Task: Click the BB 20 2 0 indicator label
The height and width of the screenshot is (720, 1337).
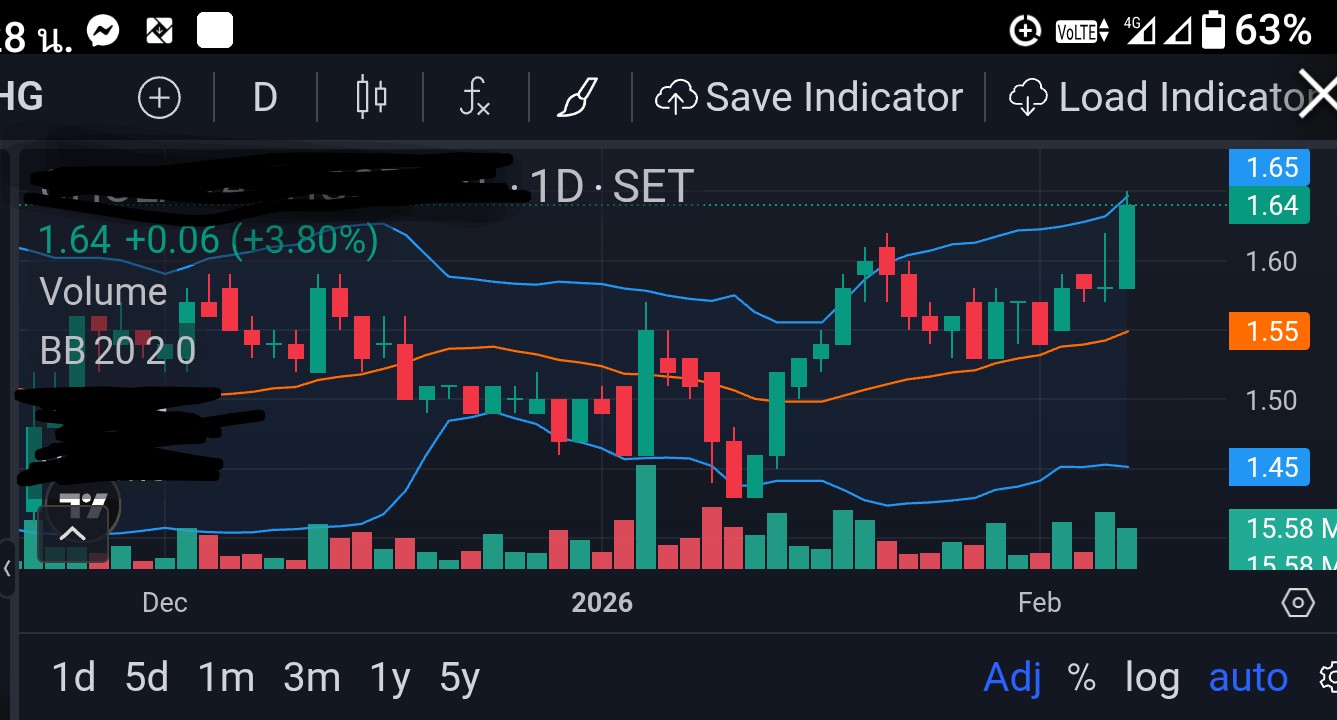Action: pyautogui.click(x=117, y=351)
